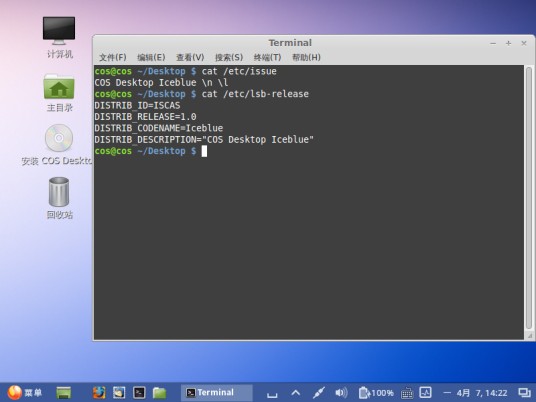Click the volume speaker icon
Screen dimensions: 536x402
coord(341,392)
